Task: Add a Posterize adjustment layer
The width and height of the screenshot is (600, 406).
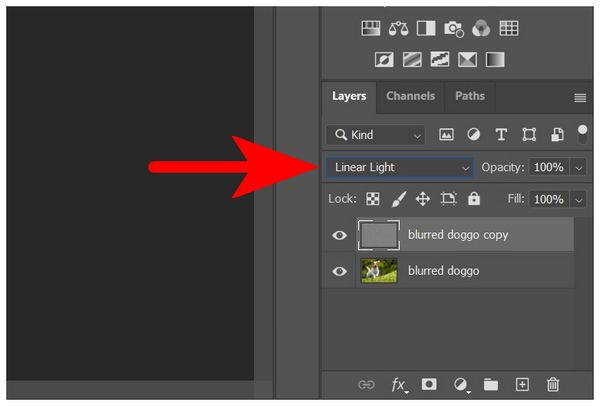Action: [x=412, y=60]
